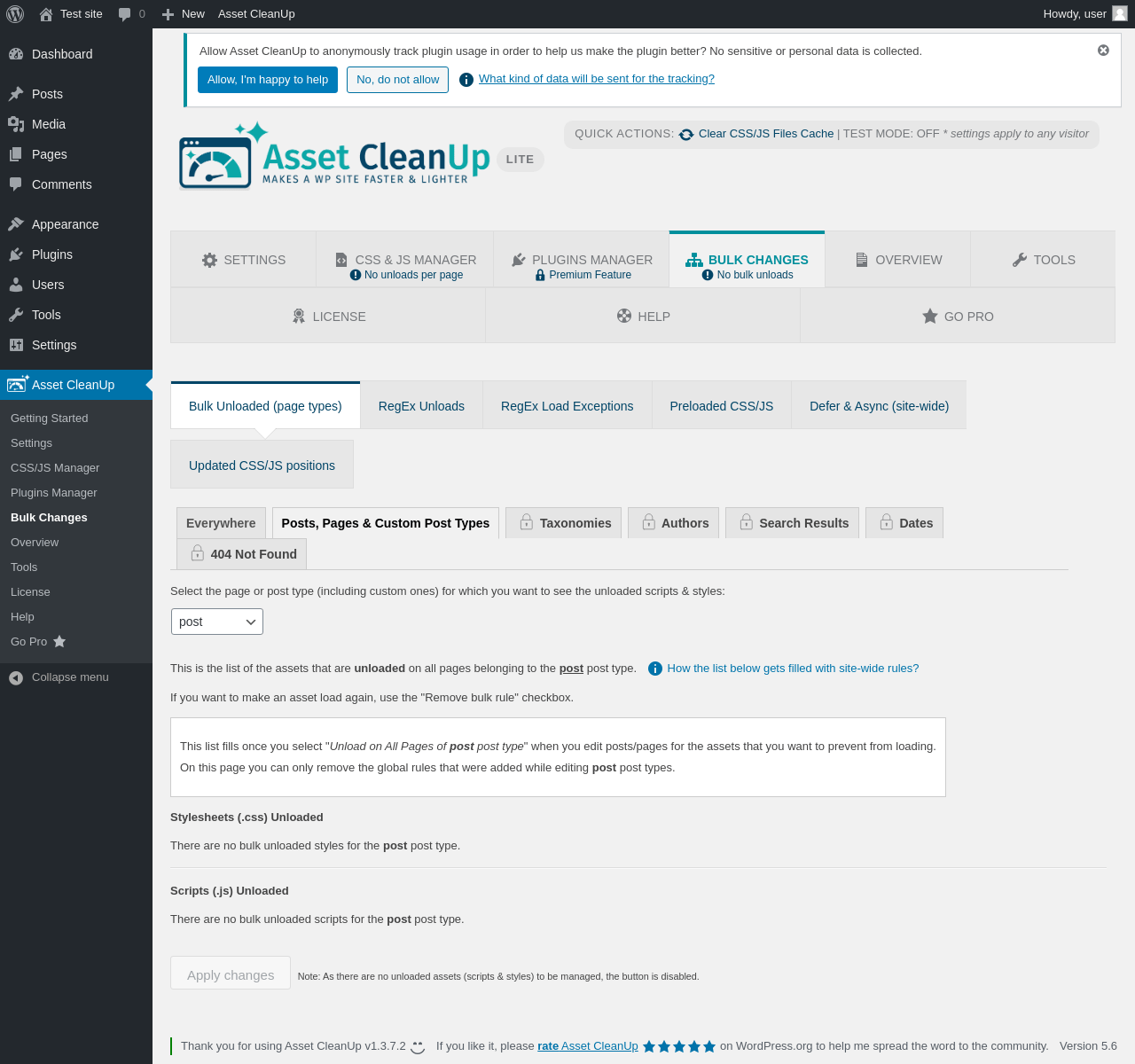The width and height of the screenshot is (1135, 1064).
Task: Click the rate Asset CleanUp link
Action: point(588,1046)
